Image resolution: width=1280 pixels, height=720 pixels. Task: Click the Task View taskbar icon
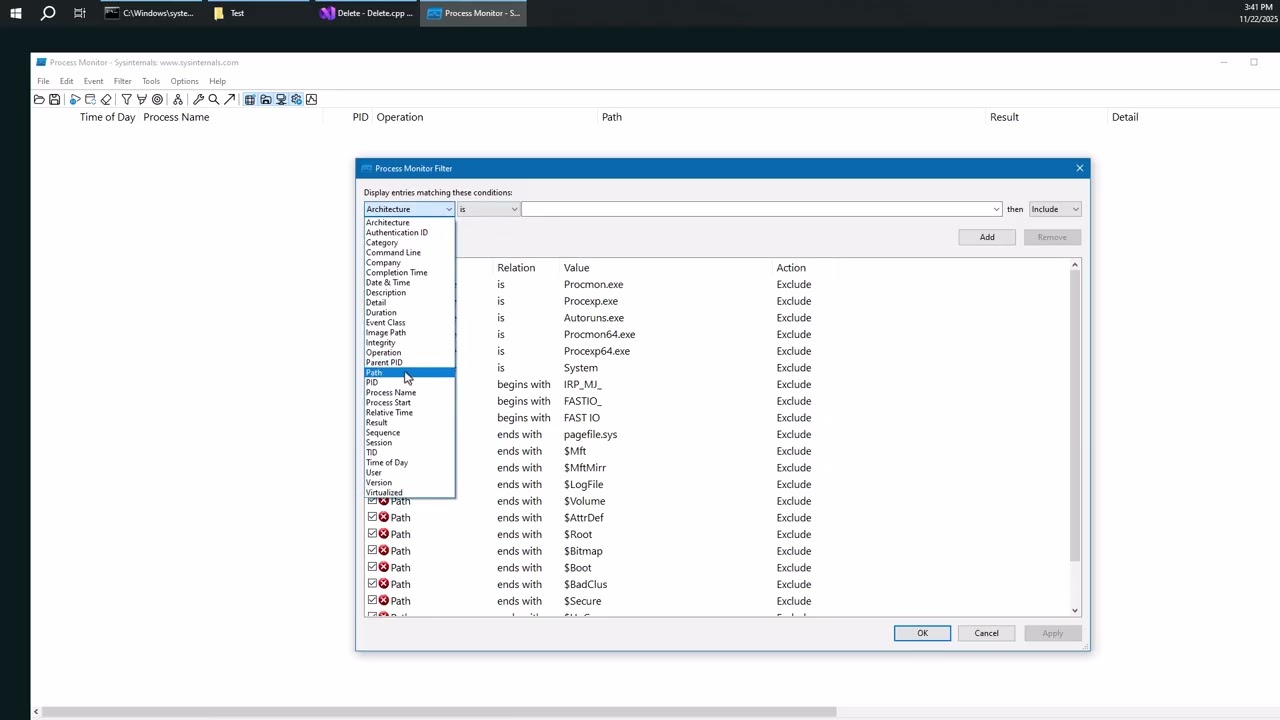80,13
